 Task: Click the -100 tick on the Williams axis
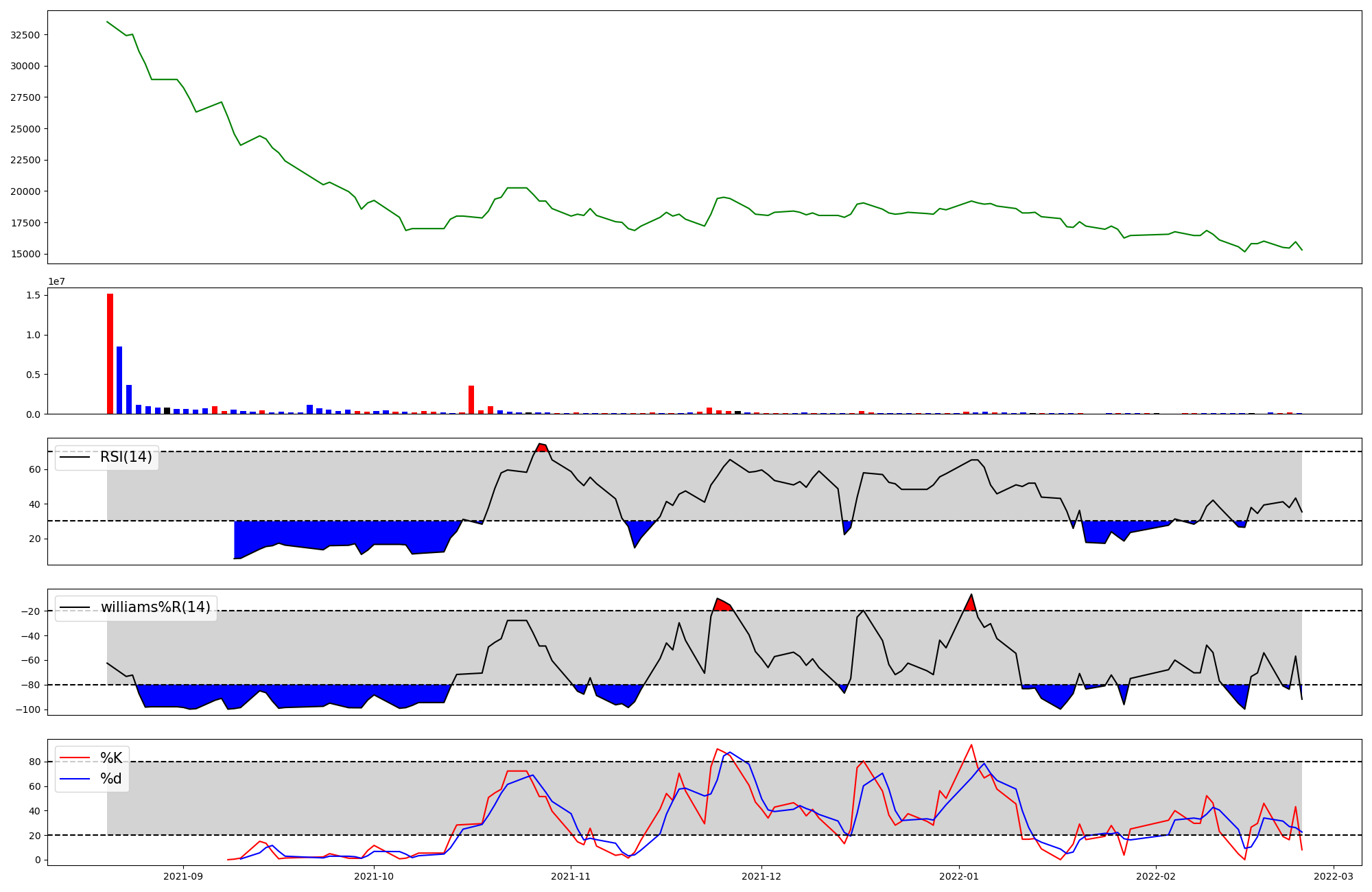(x=29, y=709)
